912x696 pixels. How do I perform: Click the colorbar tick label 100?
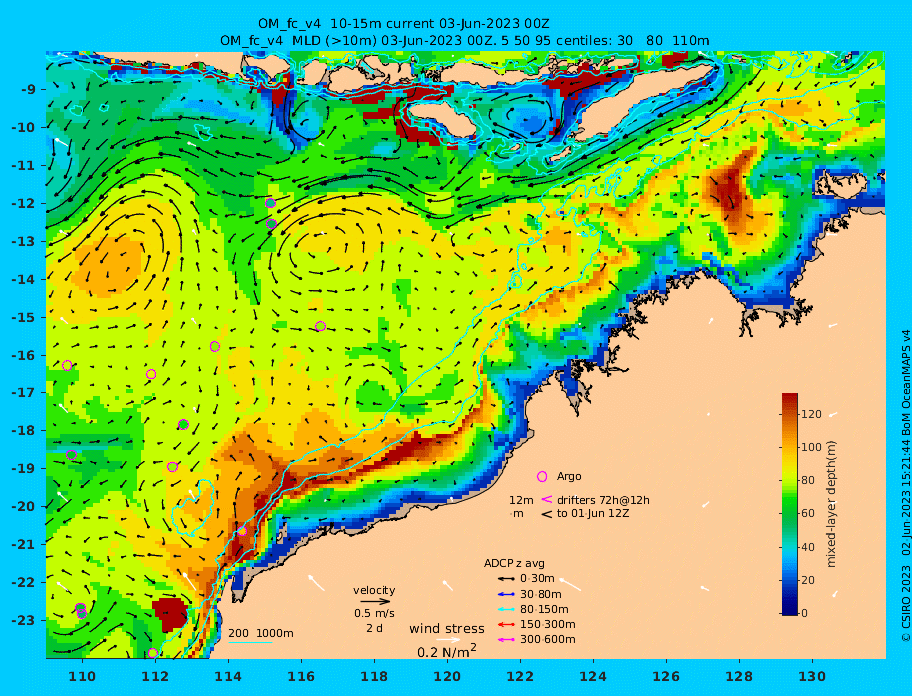pyautogui.click(x=811, y=447)
